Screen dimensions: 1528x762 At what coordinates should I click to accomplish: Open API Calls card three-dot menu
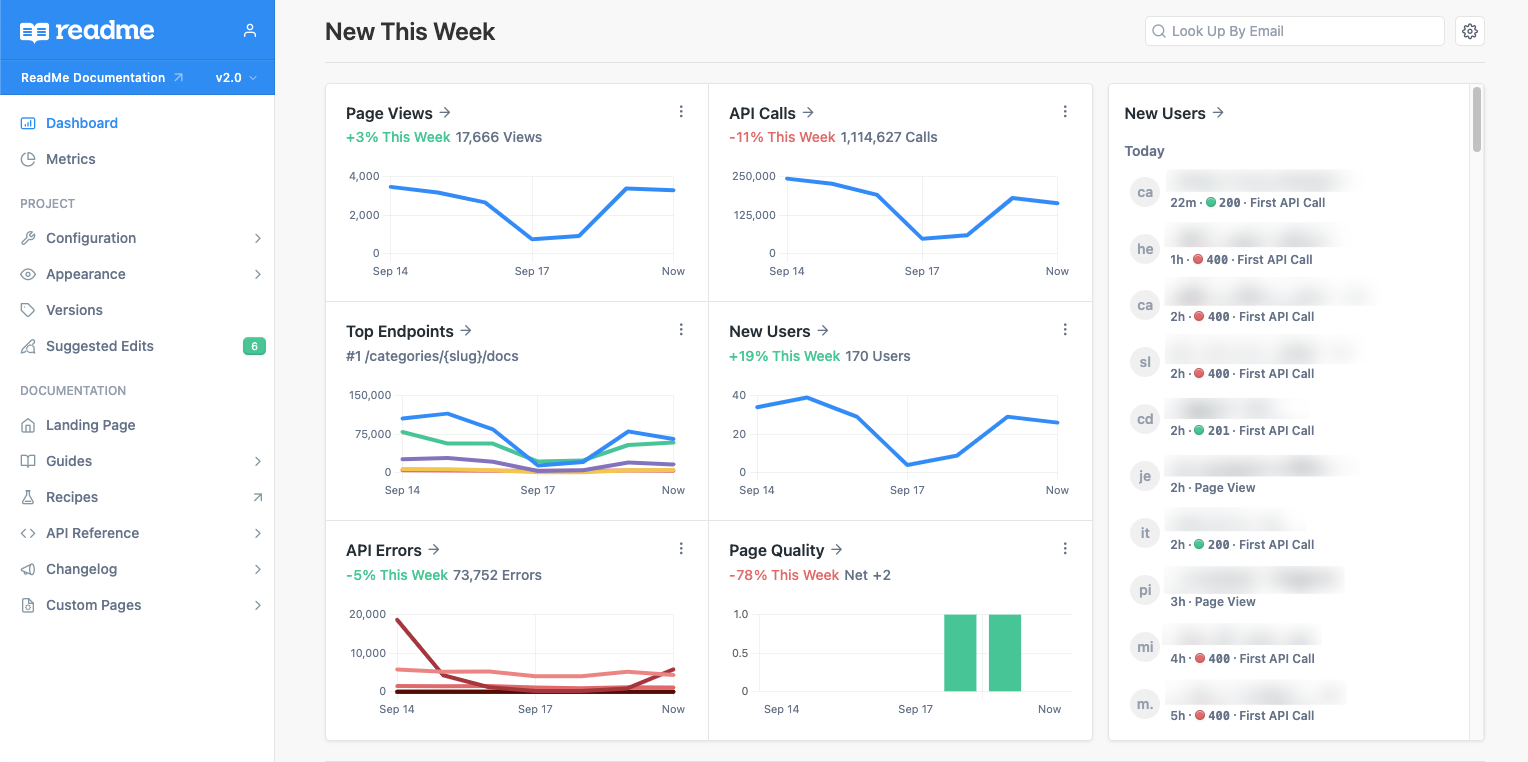coord(1065,112)
